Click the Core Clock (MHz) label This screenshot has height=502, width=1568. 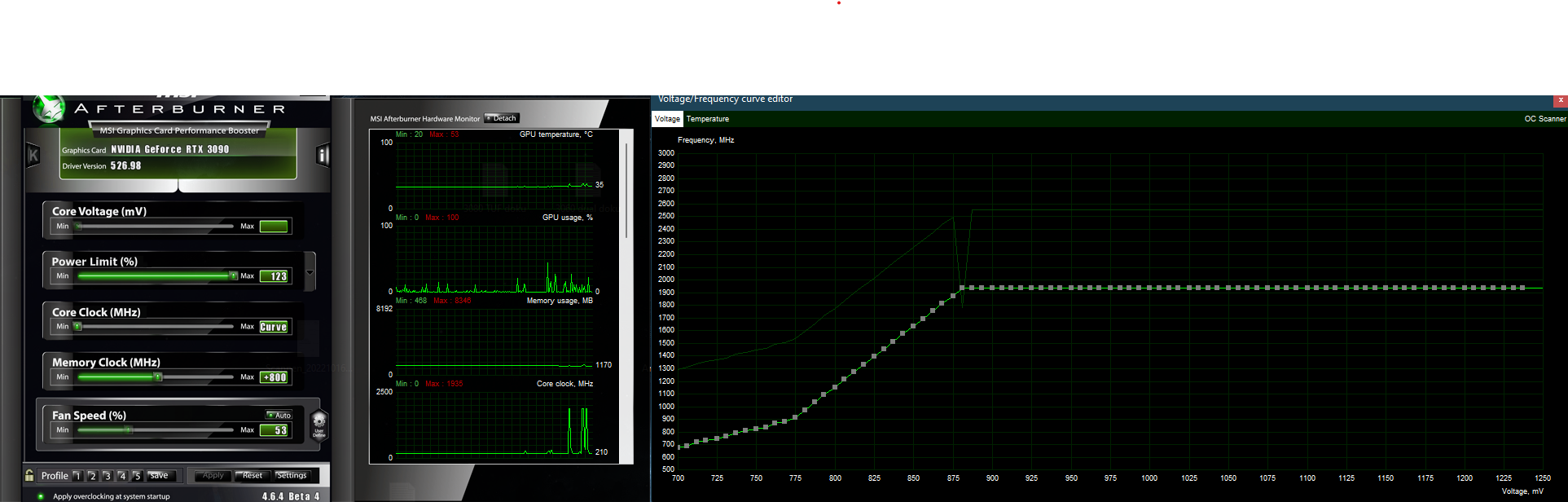(96, 312)
